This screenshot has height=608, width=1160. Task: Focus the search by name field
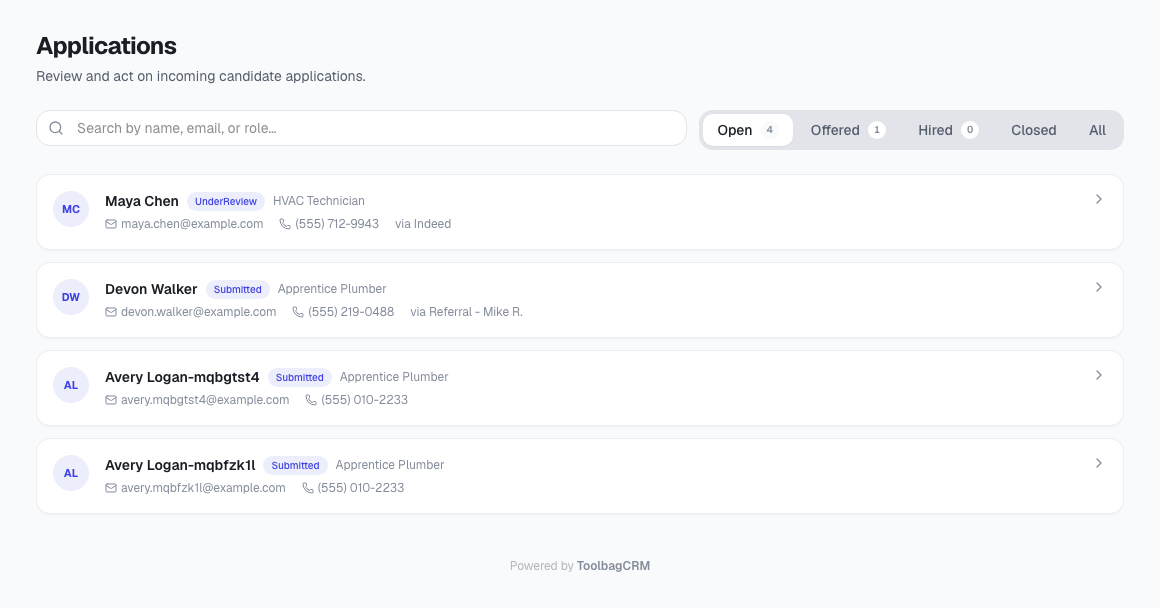click(362, 129)
